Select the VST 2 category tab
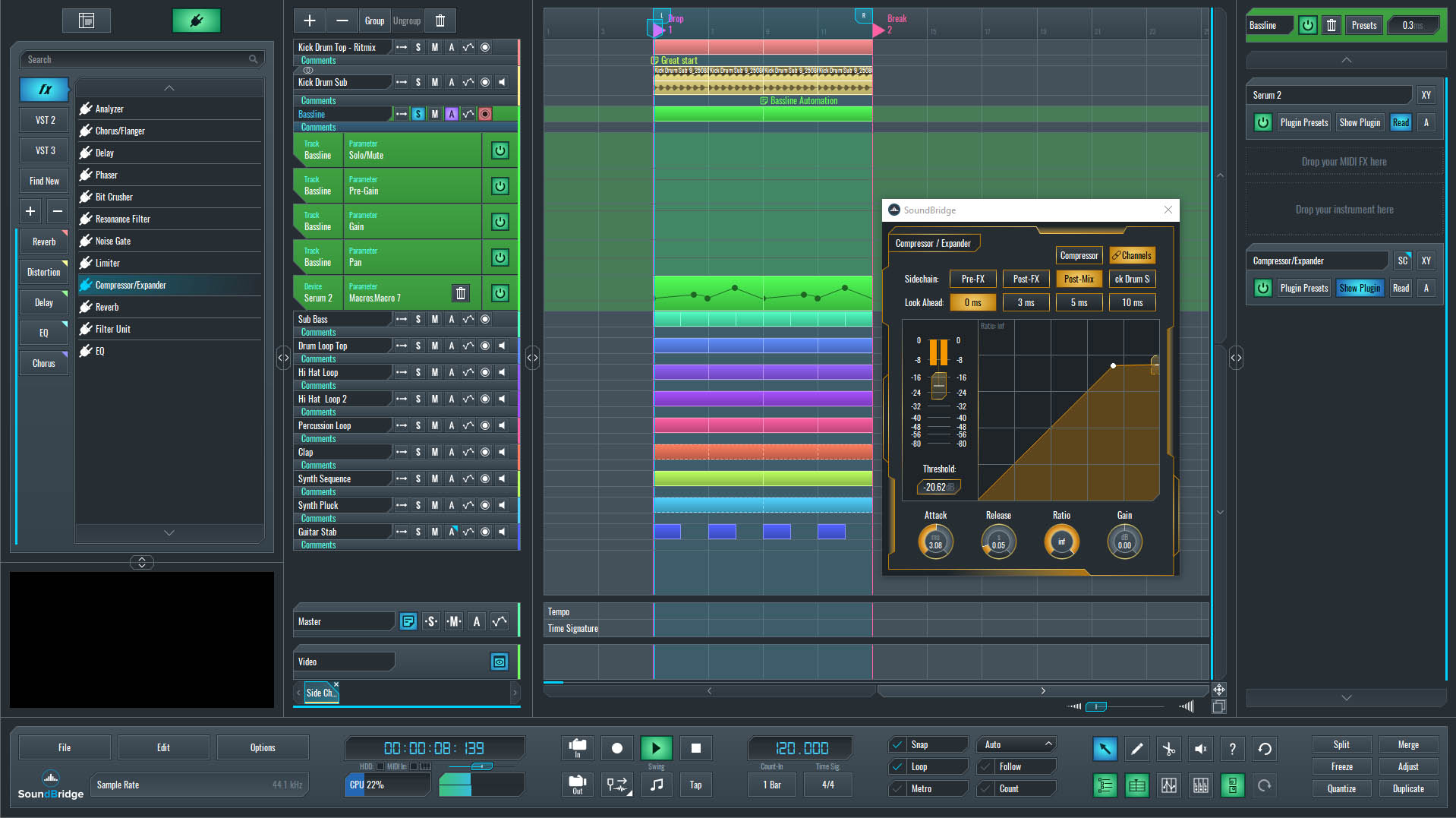The width and height of the screenshot is (1456, 818). [45, 120]
